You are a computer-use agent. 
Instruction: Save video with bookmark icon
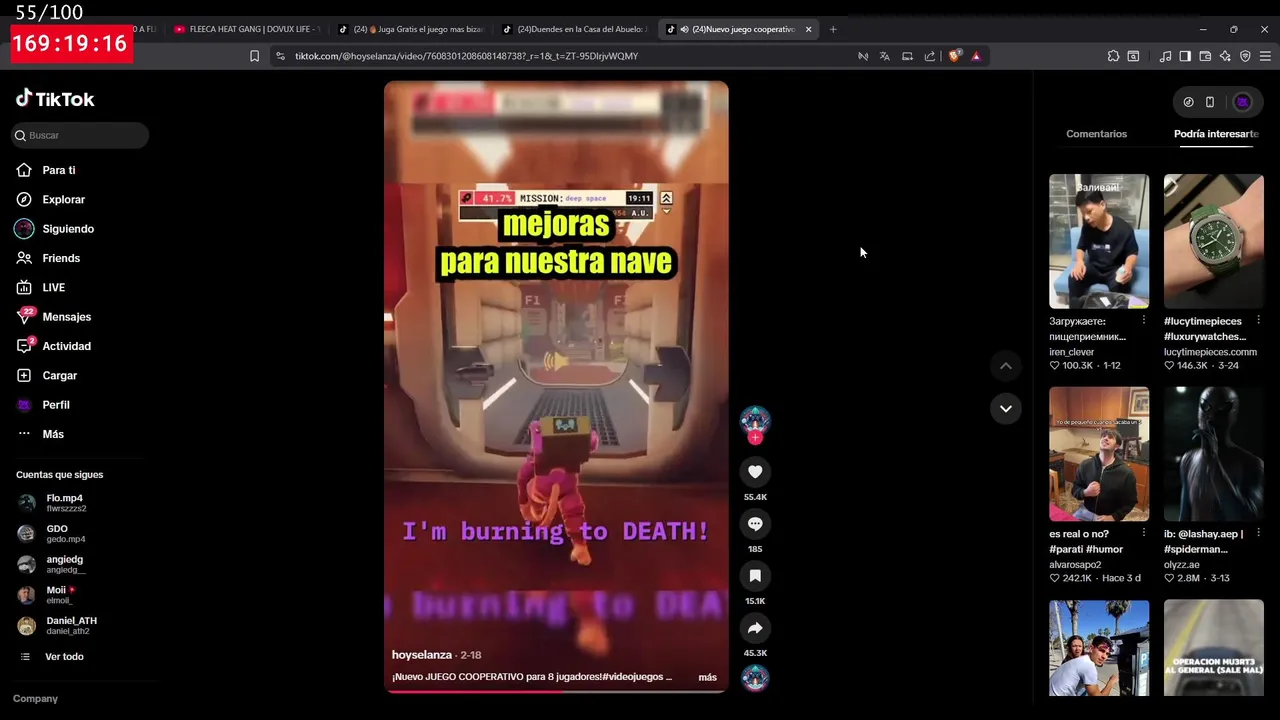coord(755,575)
